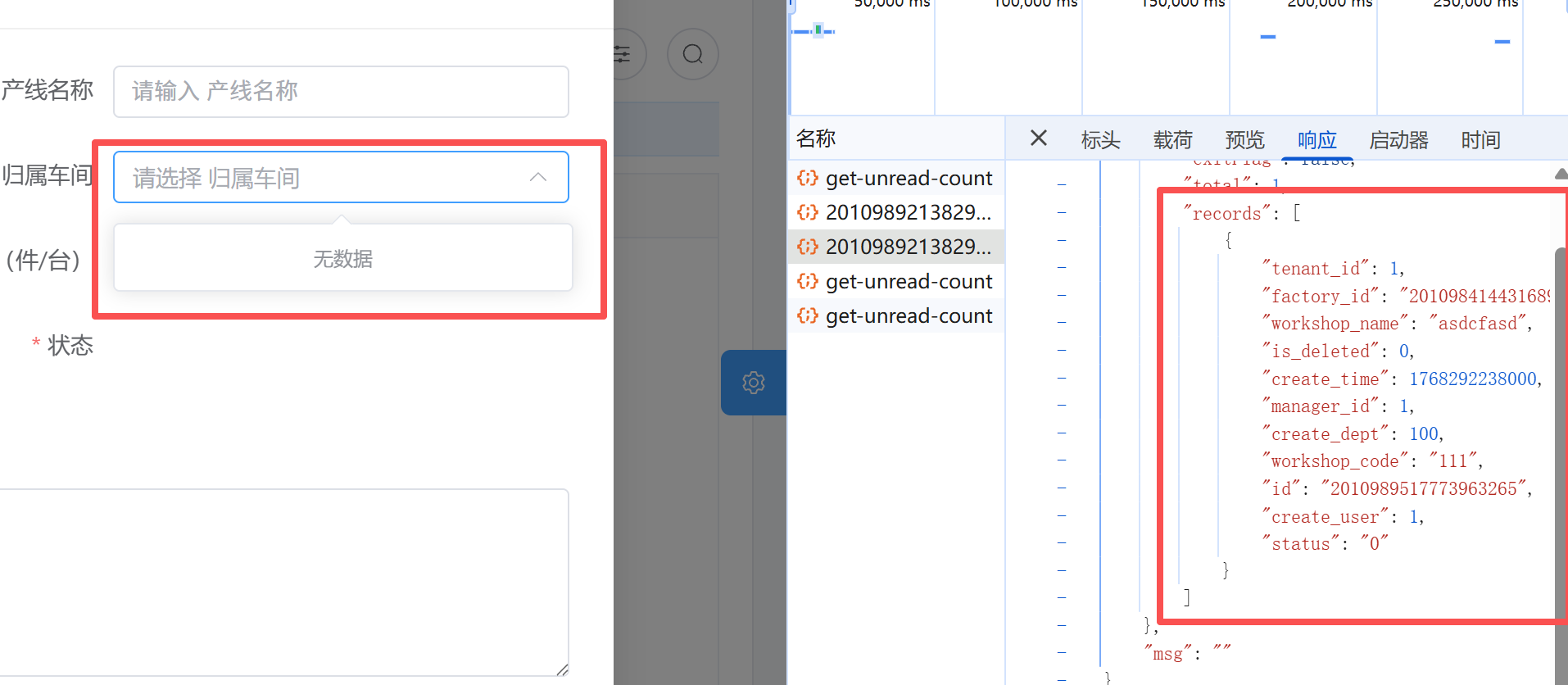Click the magnifier search icon button
This screenshot has height=685, width=1568.
click(x=692, y=54)
